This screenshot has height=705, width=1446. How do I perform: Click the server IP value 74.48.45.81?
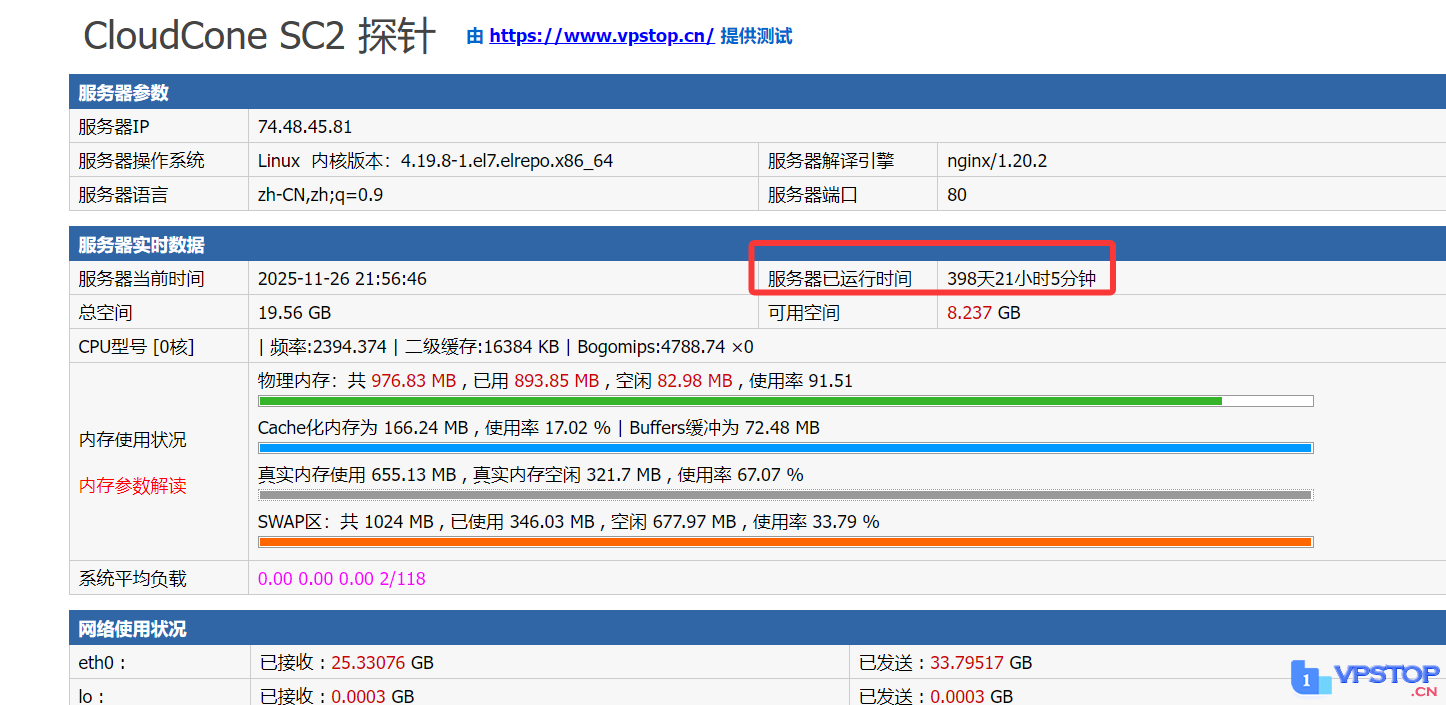[305, 127]
